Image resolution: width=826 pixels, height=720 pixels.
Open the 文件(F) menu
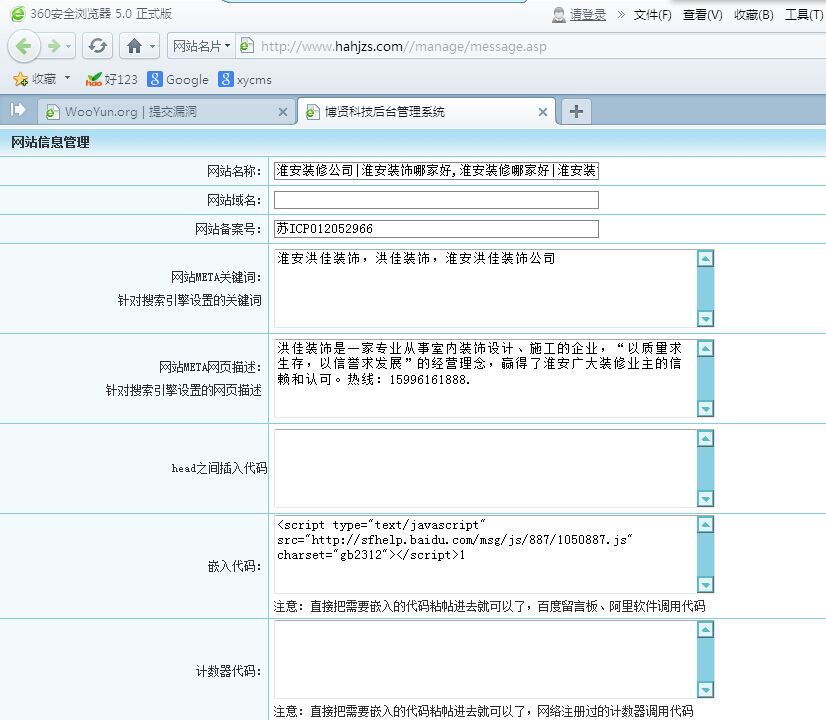[x=652, y=15]
